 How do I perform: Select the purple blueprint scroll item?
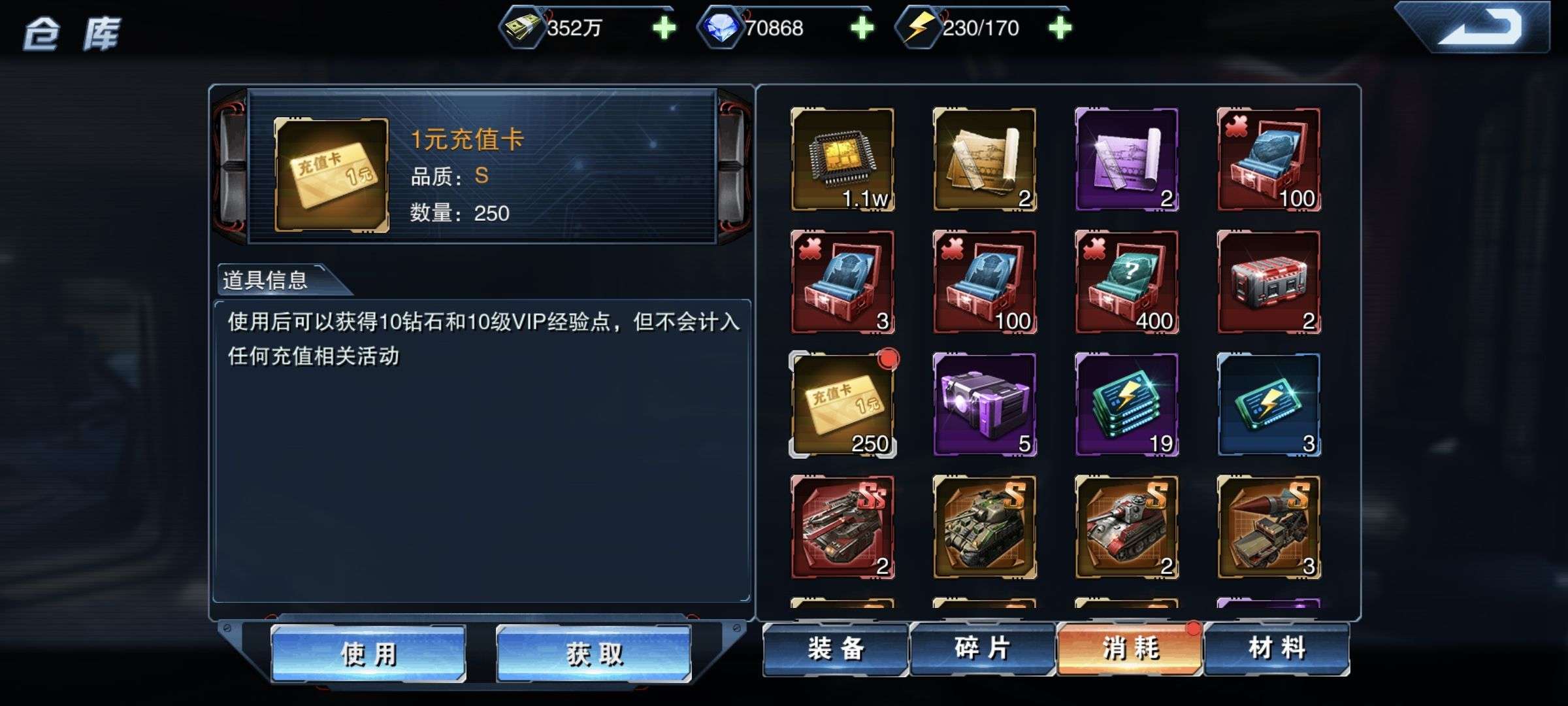[1126, 160]
